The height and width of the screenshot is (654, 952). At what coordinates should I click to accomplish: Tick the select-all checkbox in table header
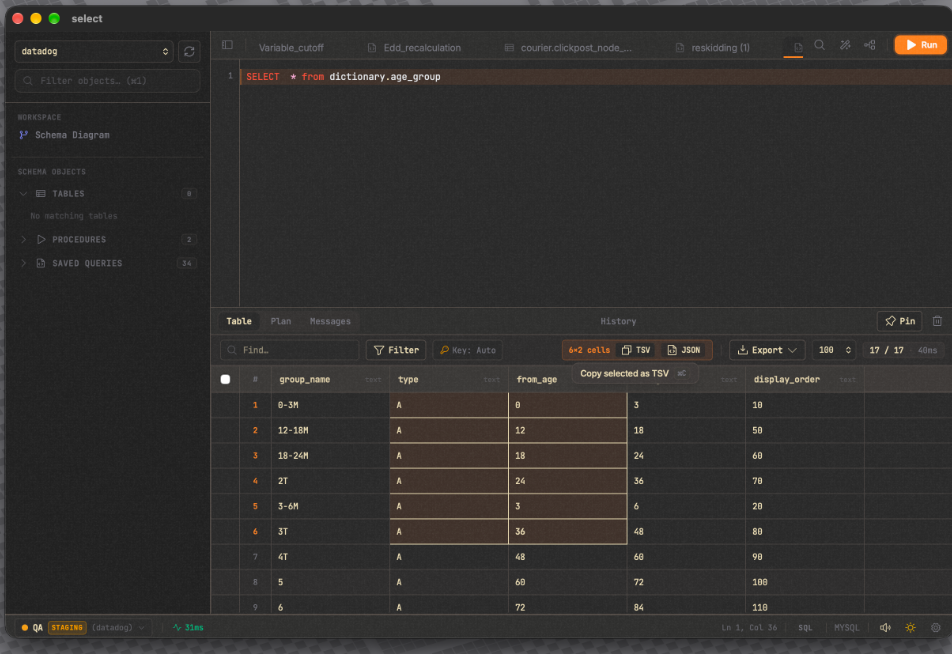(x=225, y=380)
